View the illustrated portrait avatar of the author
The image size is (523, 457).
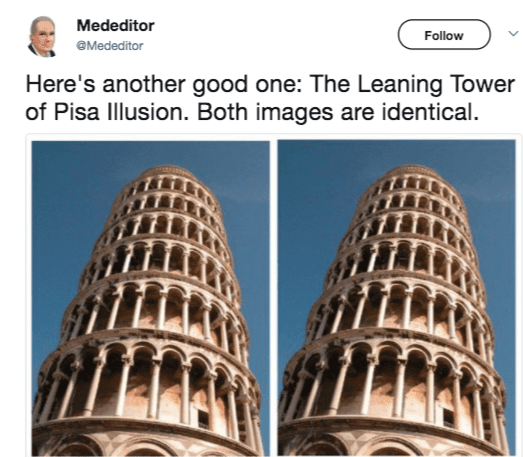[42, 36]
